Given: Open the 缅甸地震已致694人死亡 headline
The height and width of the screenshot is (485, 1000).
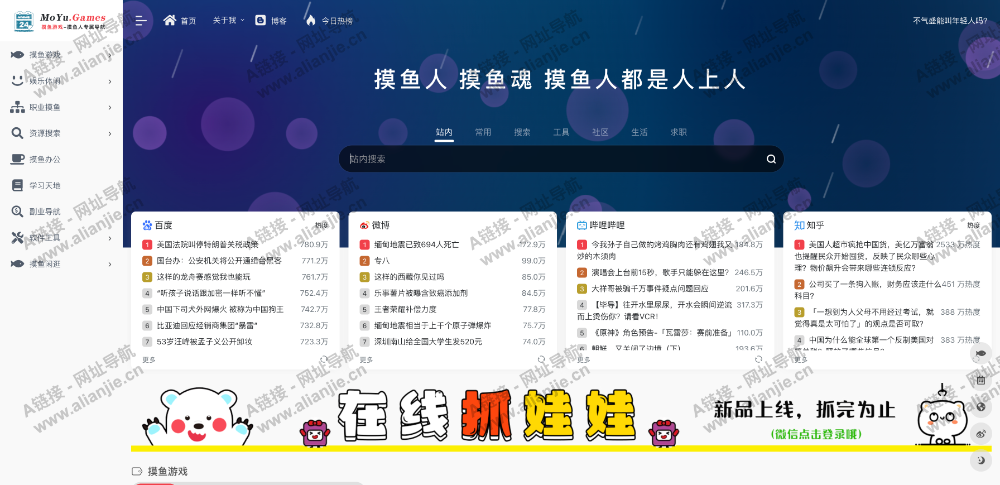Looking at the screenshot, I should click(x=416, y=244).
